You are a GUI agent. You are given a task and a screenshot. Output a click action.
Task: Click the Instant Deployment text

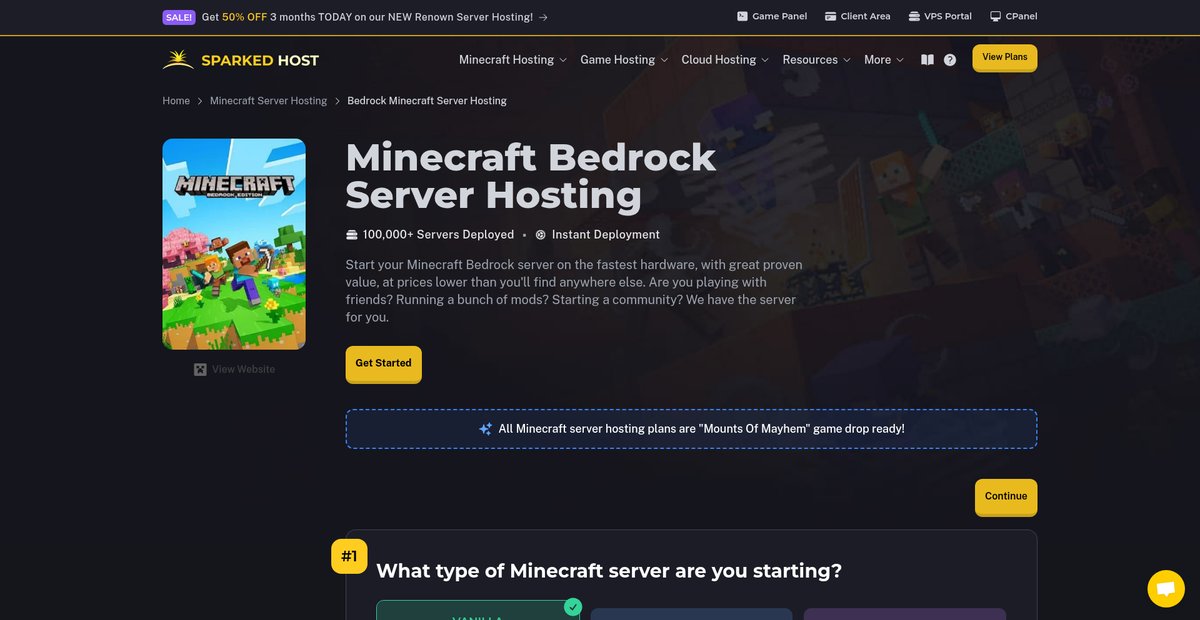click(x=606, y=235)
